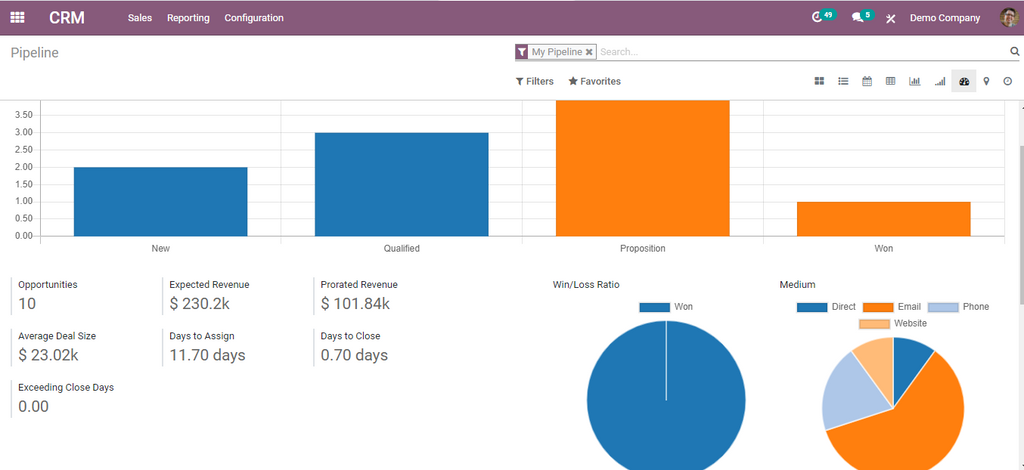Switch to Activity clock view
The height and width of the screenshot is (470, 1024).
point(1007,82)
